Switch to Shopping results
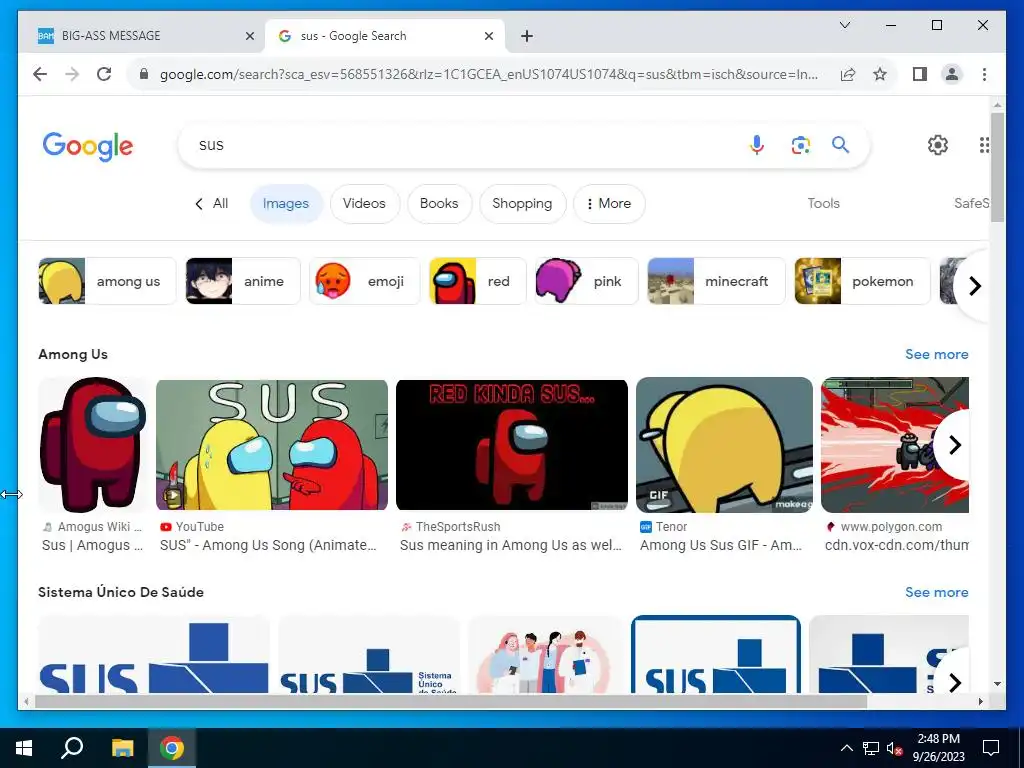Screen dimensions: 1024x768 click(x=522, y=203)
